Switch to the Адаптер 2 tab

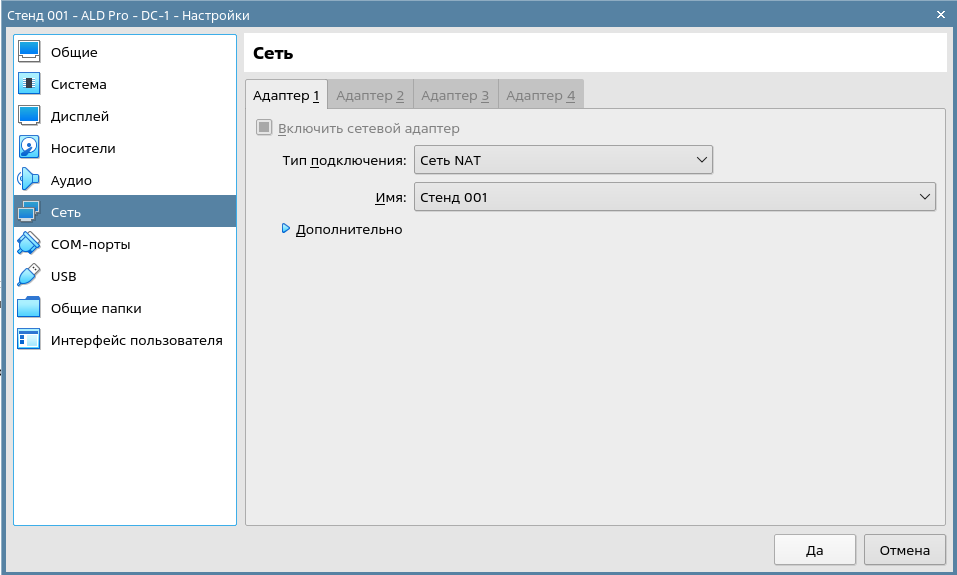tap(370, 96)
